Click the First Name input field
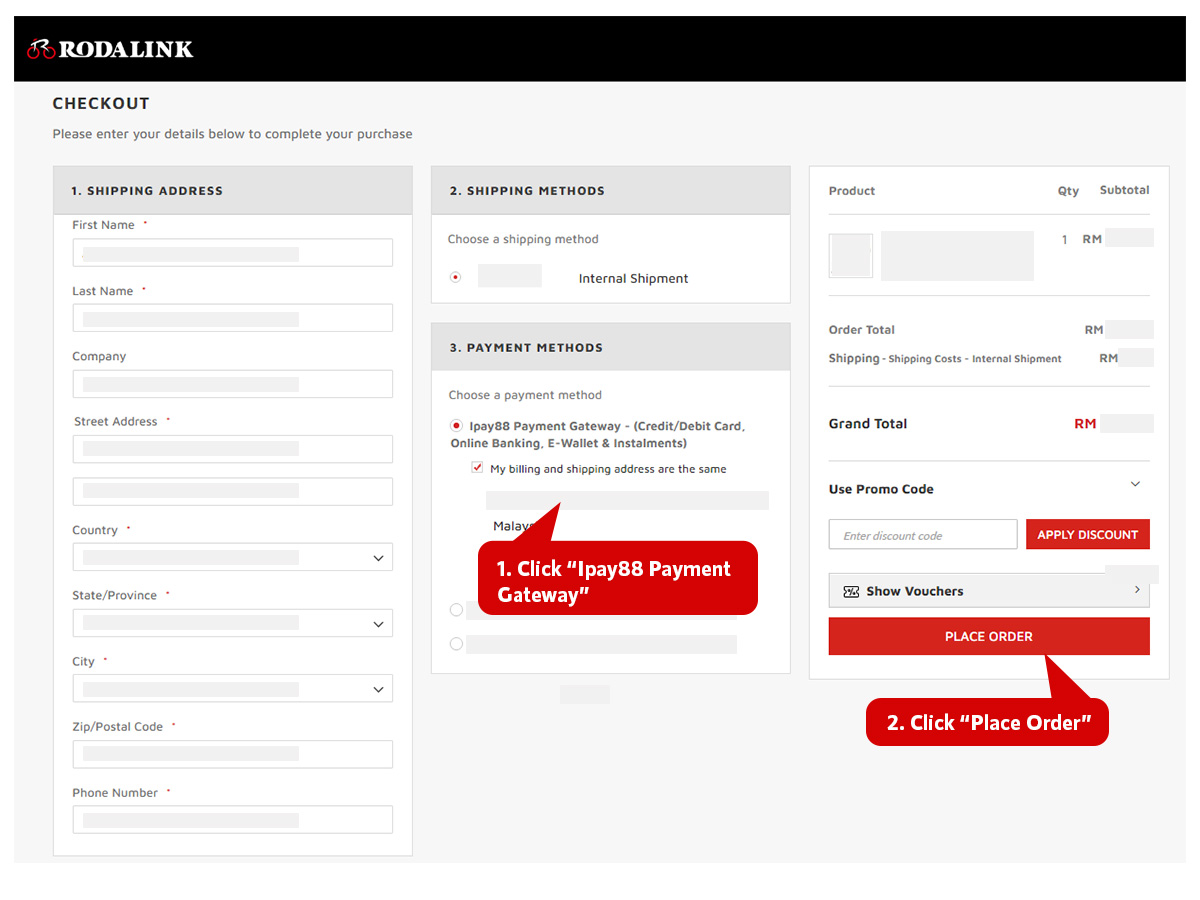The image size is (1200, 900). pos(232,252)
